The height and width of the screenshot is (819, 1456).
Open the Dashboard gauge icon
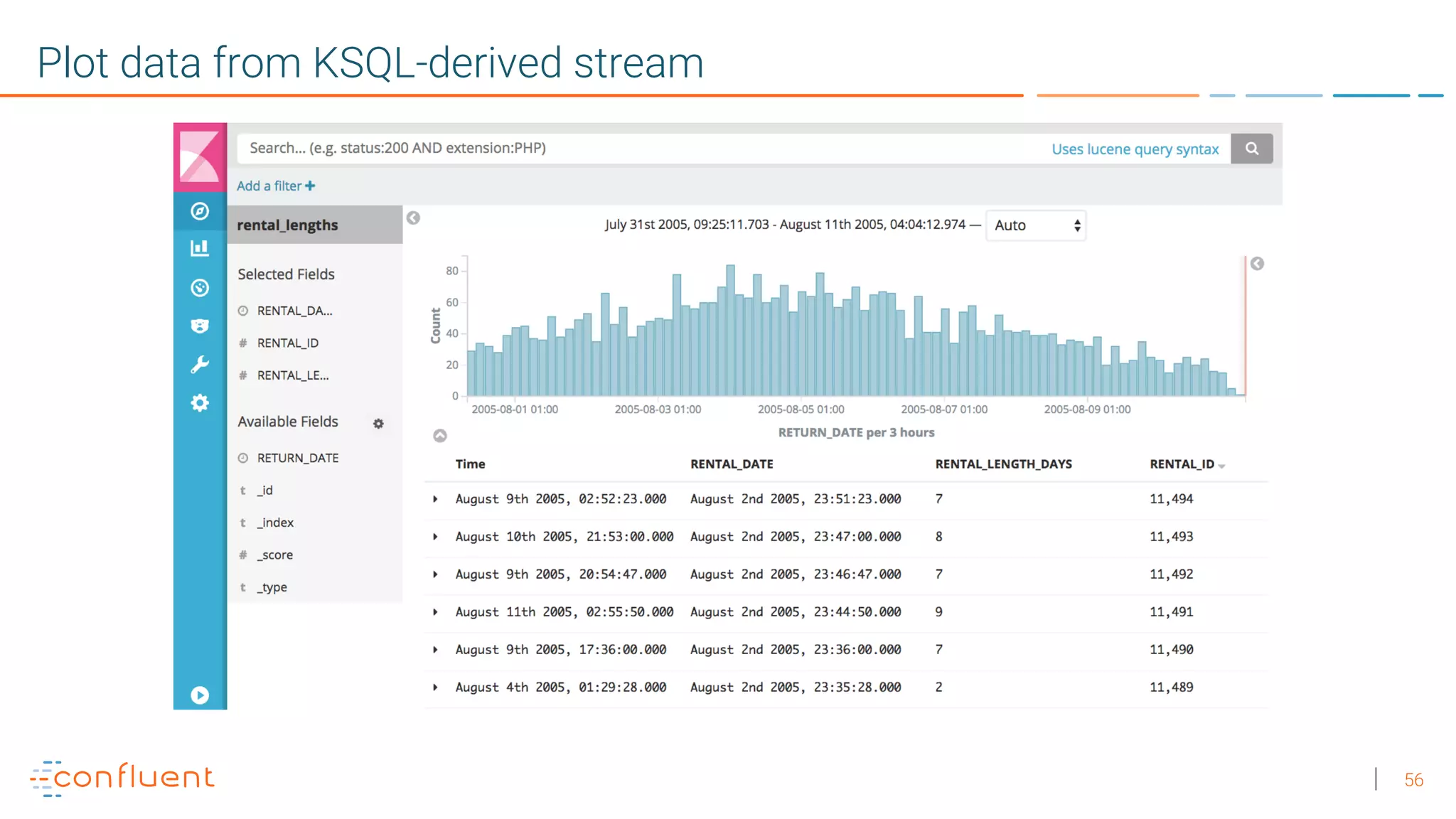click(x=200, y=288)
